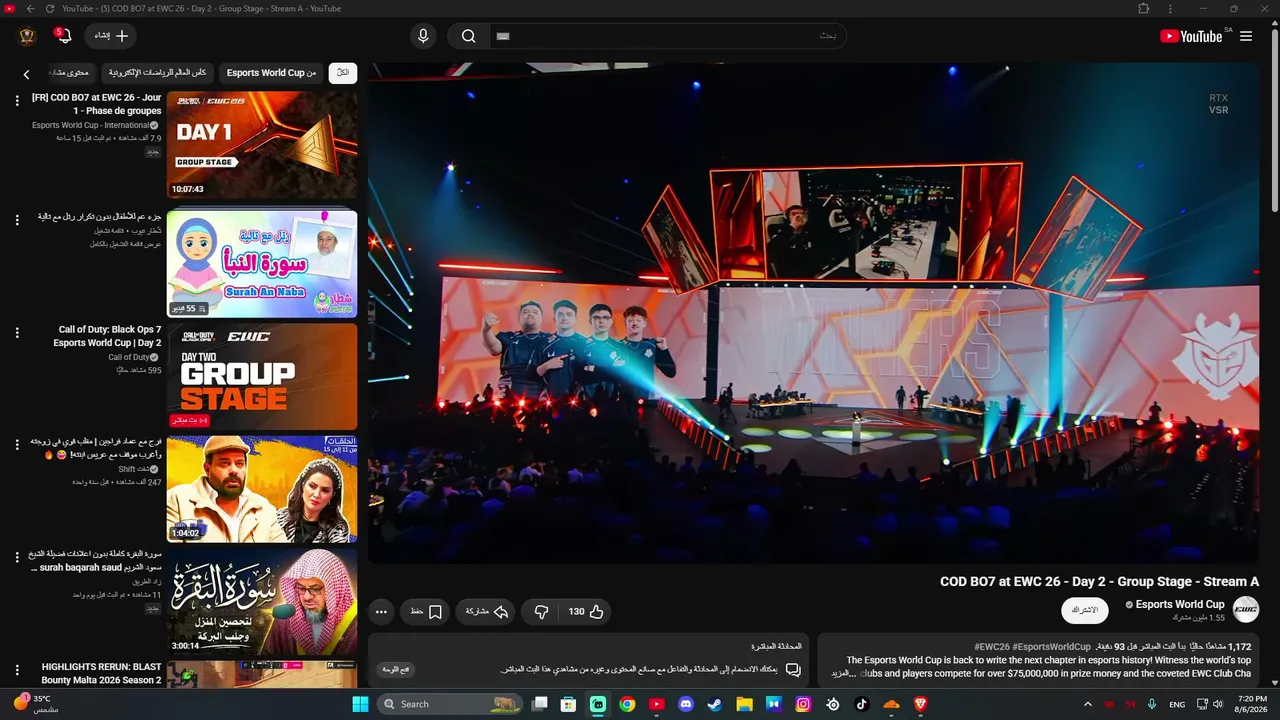Open the live chat panel button
Viewport: 1280px width, 720px height.
coord(397,670)
